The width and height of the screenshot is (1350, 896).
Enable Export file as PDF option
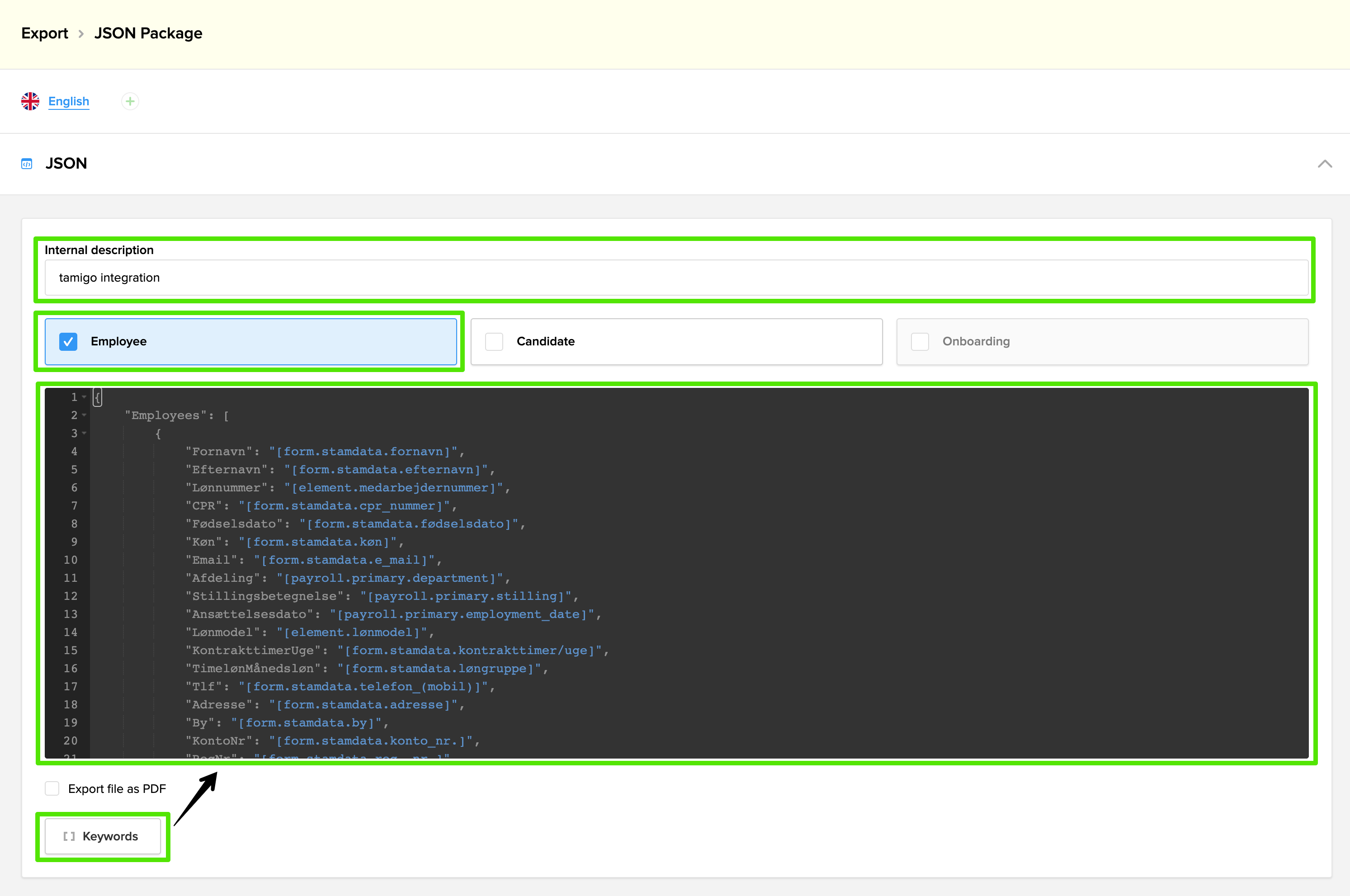[x=52, y=788]
